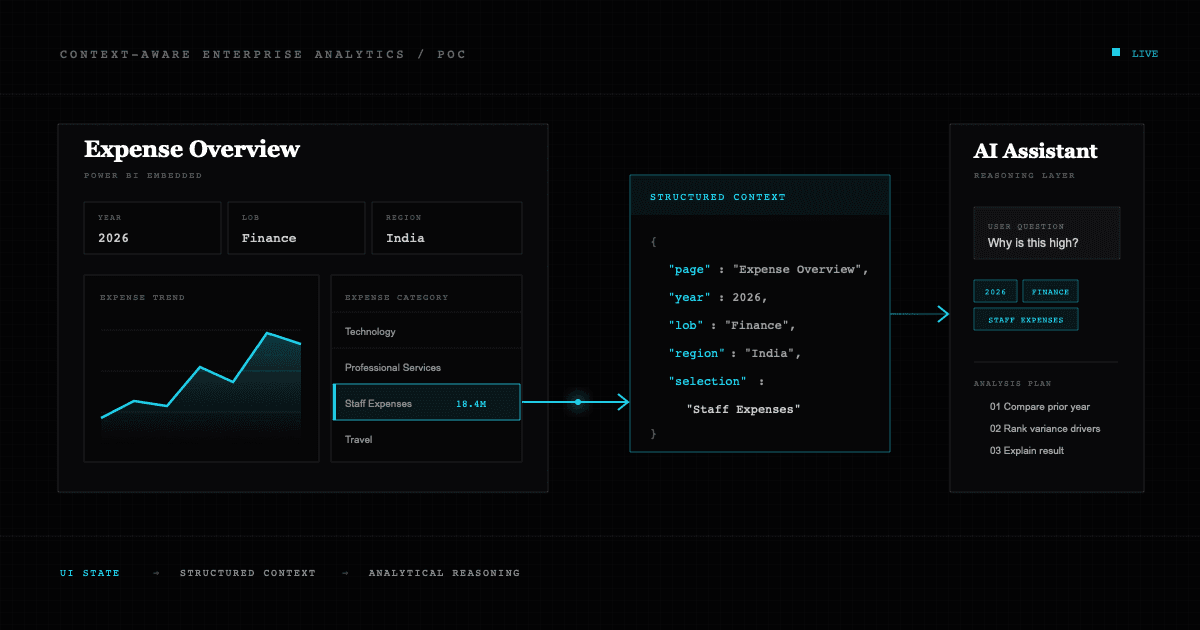Viewport: 1200px width, 630px height.
Task: Select the UI STATE footer step
Action: (x=90, y=573)
